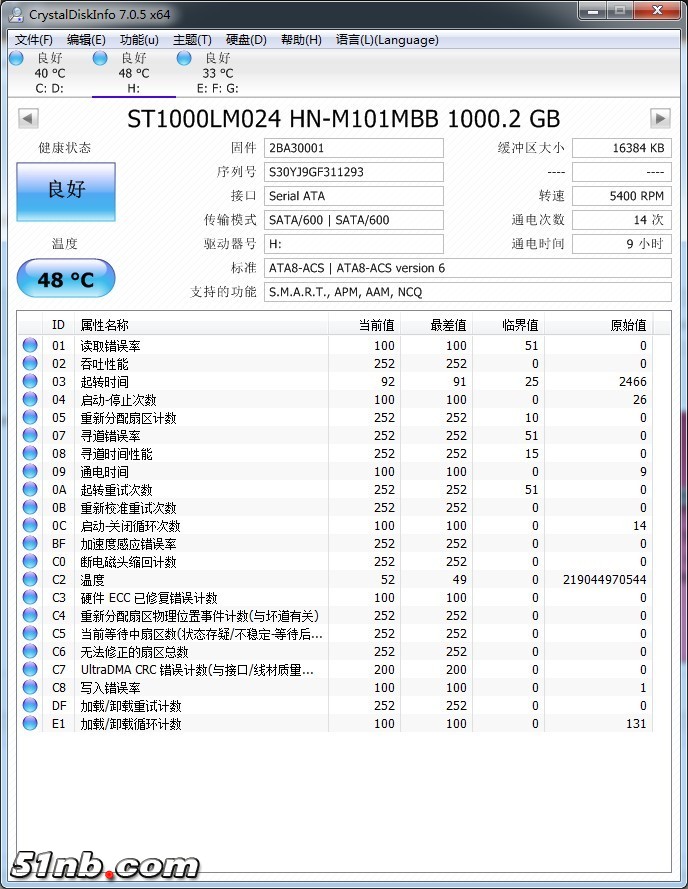This screenshot has width=688, height=889.
Task: Click the standard field ATA8-ACS
Action: [x=468, y=268]
